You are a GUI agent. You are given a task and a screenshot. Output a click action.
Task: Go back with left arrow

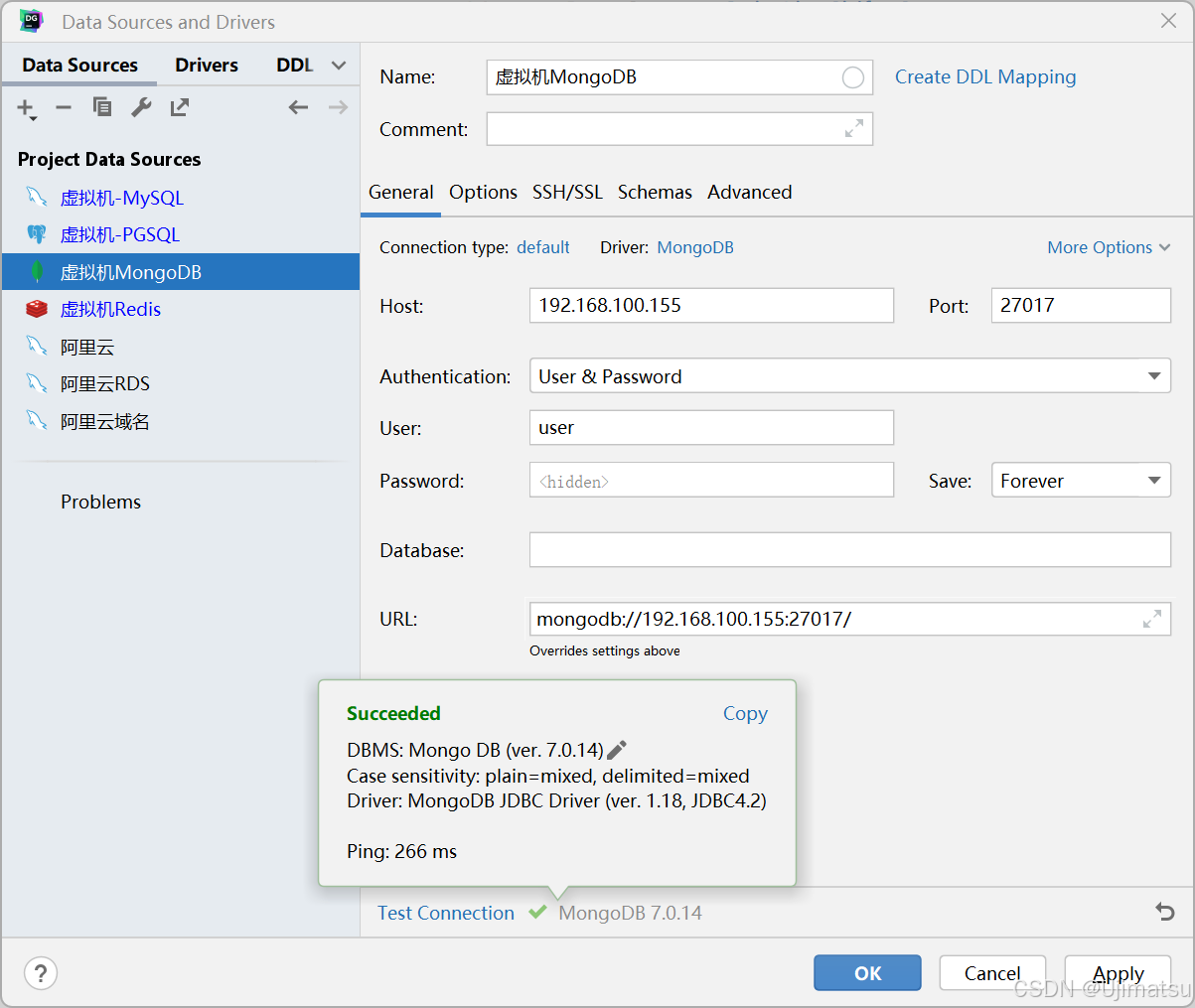click(x=298, y=107)
